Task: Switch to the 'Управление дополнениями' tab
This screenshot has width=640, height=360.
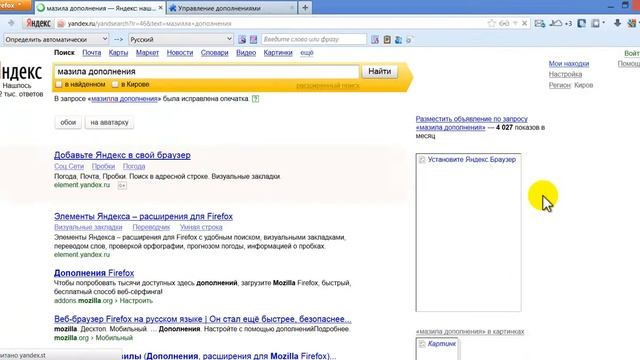Action: pos(231,8)
